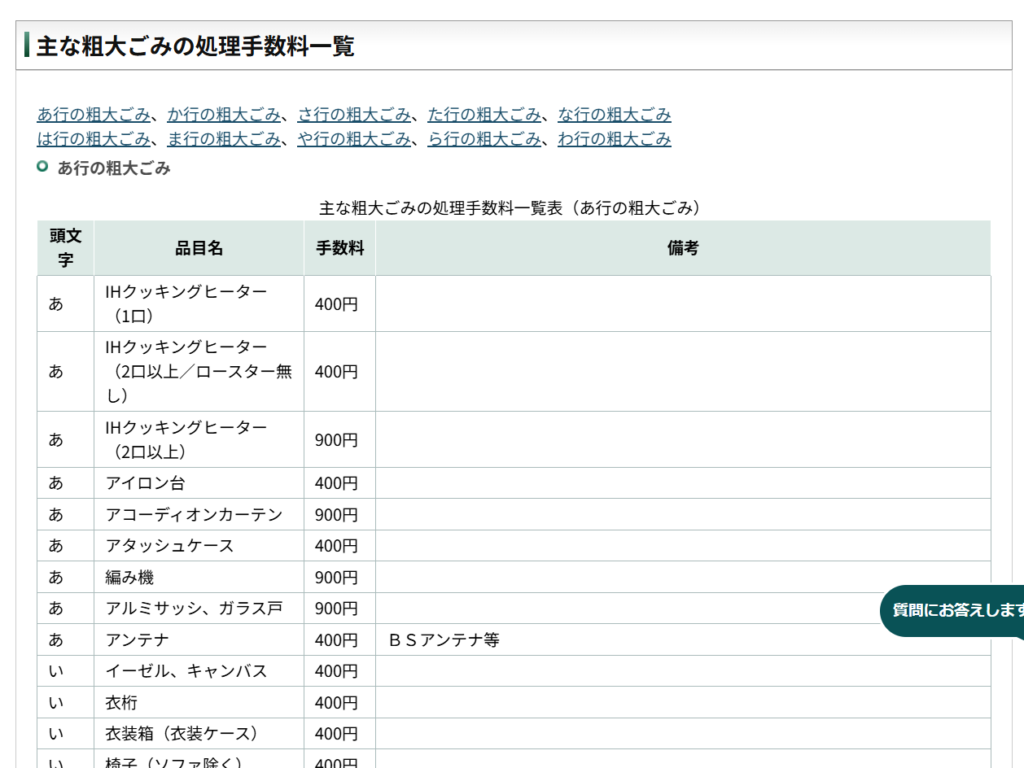Click the 品目名 column header
Screen dimensions: 1024x768
[x=199, y=248]
